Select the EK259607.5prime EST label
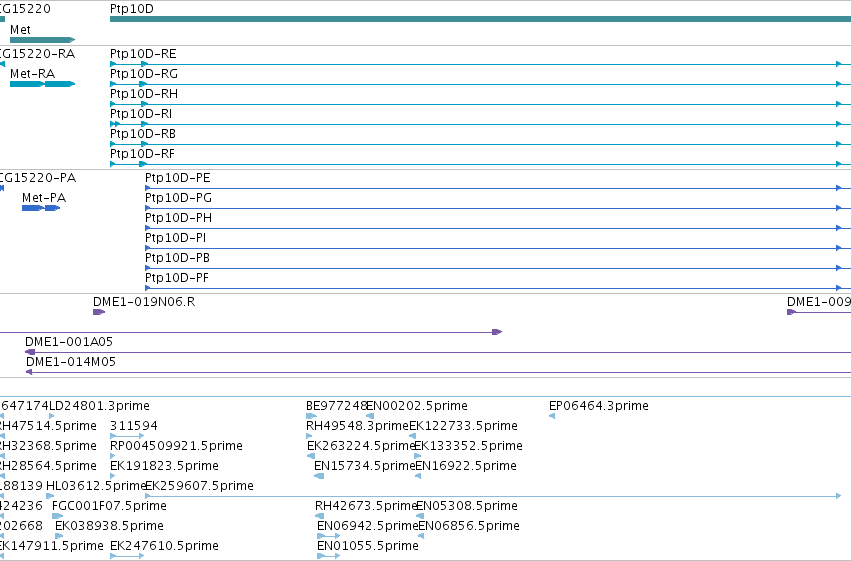Image resolution: width=851 pixels, height=561 pixels. 199,487
